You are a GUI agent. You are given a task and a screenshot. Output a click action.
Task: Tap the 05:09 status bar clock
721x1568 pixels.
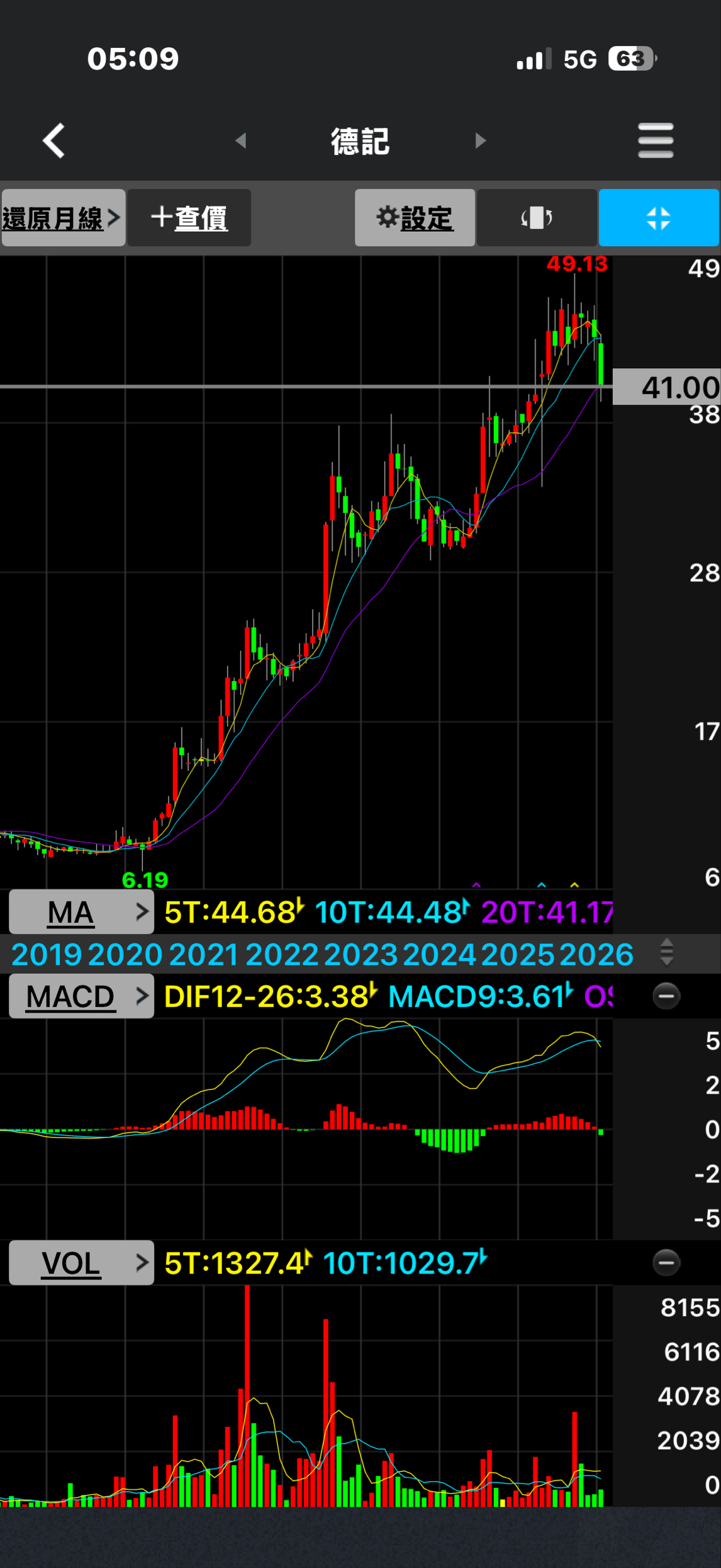click(133, 59)
